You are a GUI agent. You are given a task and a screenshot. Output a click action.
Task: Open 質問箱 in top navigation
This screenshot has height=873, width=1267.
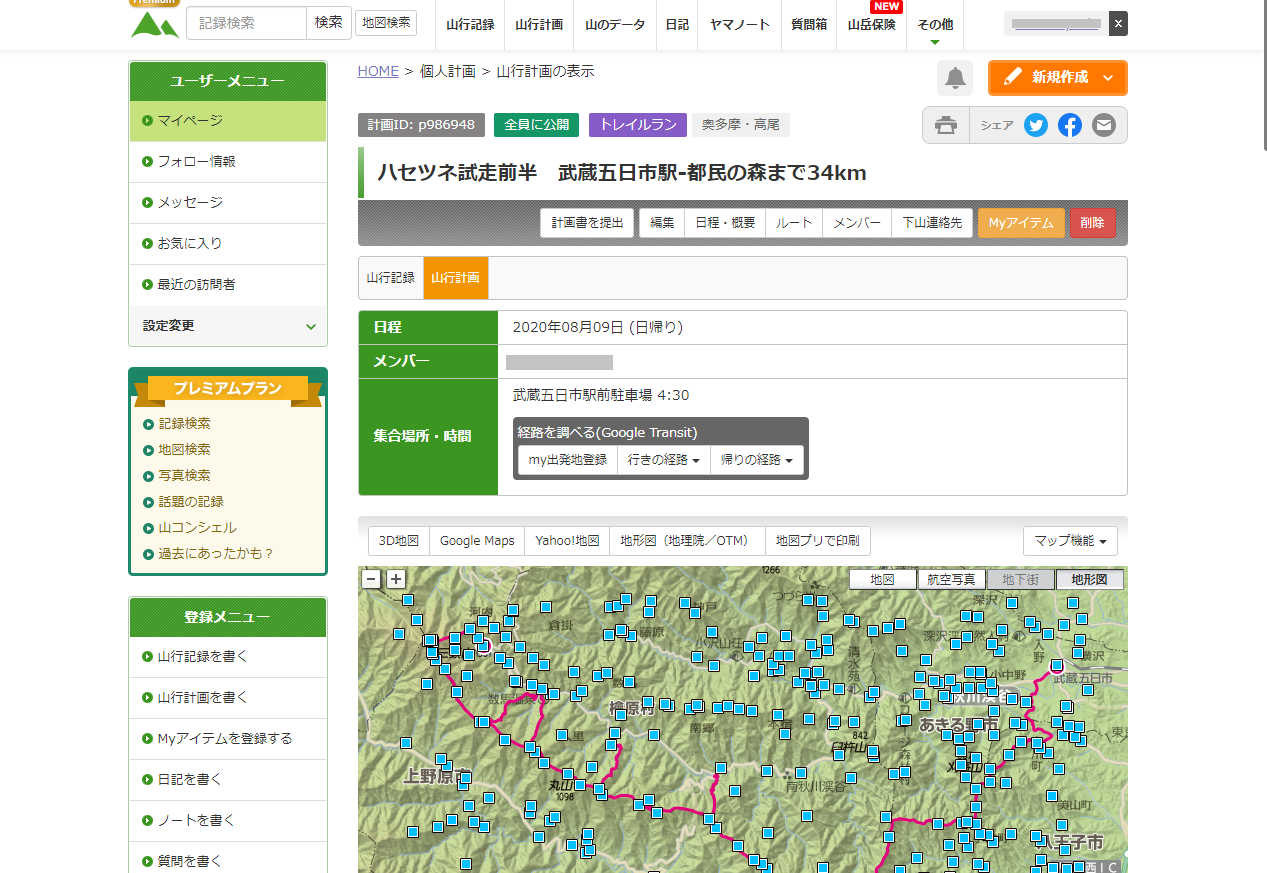pyautogui.click(x=809, y=24)
